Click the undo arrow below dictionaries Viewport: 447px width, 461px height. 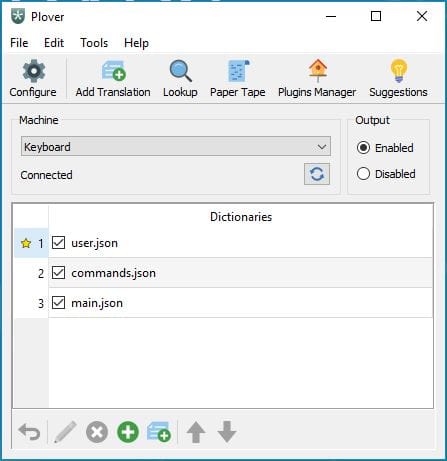[29, 432]
